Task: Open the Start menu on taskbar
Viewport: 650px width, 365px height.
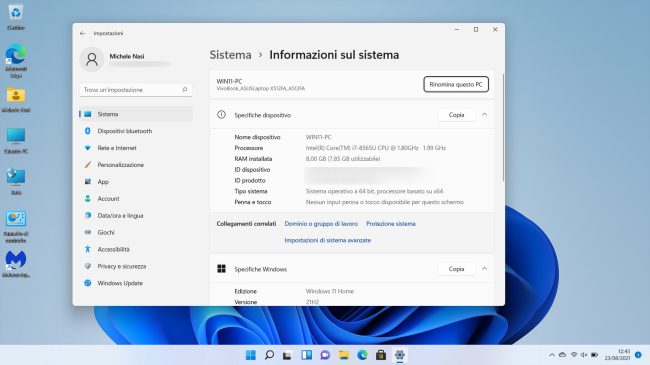Action: 250,355
